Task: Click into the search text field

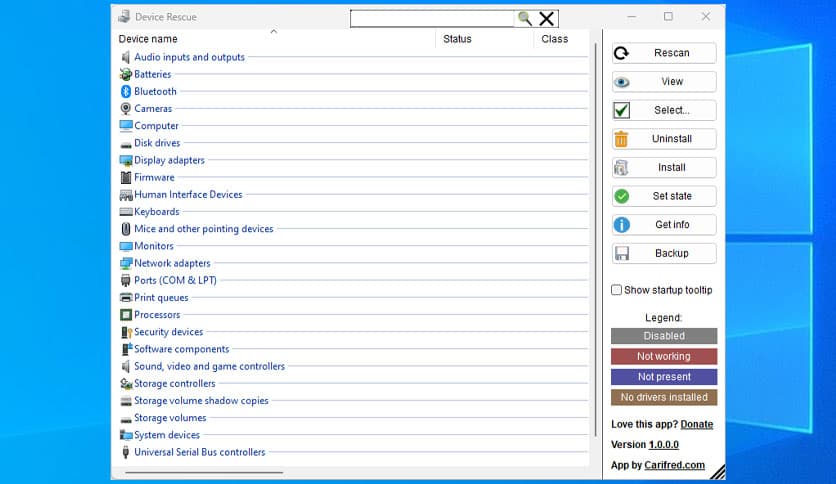Action: [x=432, y=19]
